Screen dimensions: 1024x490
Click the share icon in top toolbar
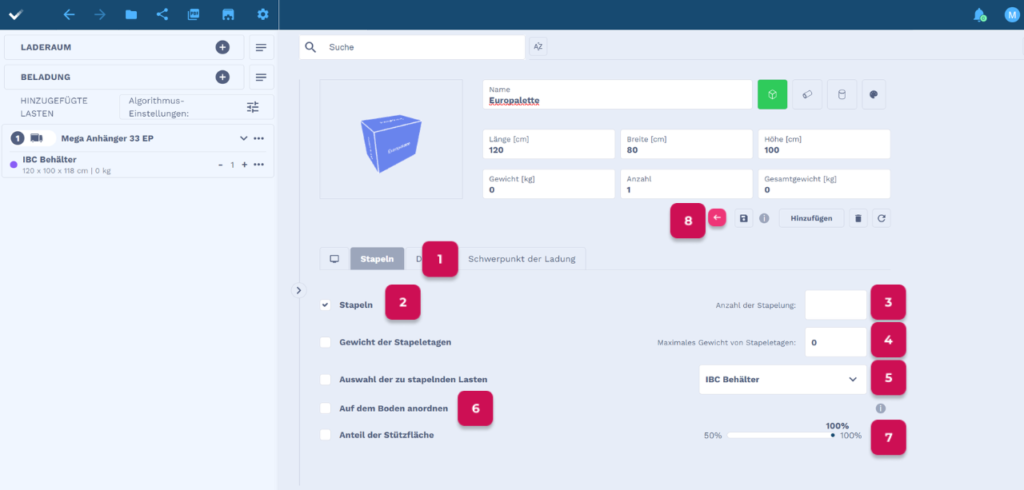(x=162, y=15)
